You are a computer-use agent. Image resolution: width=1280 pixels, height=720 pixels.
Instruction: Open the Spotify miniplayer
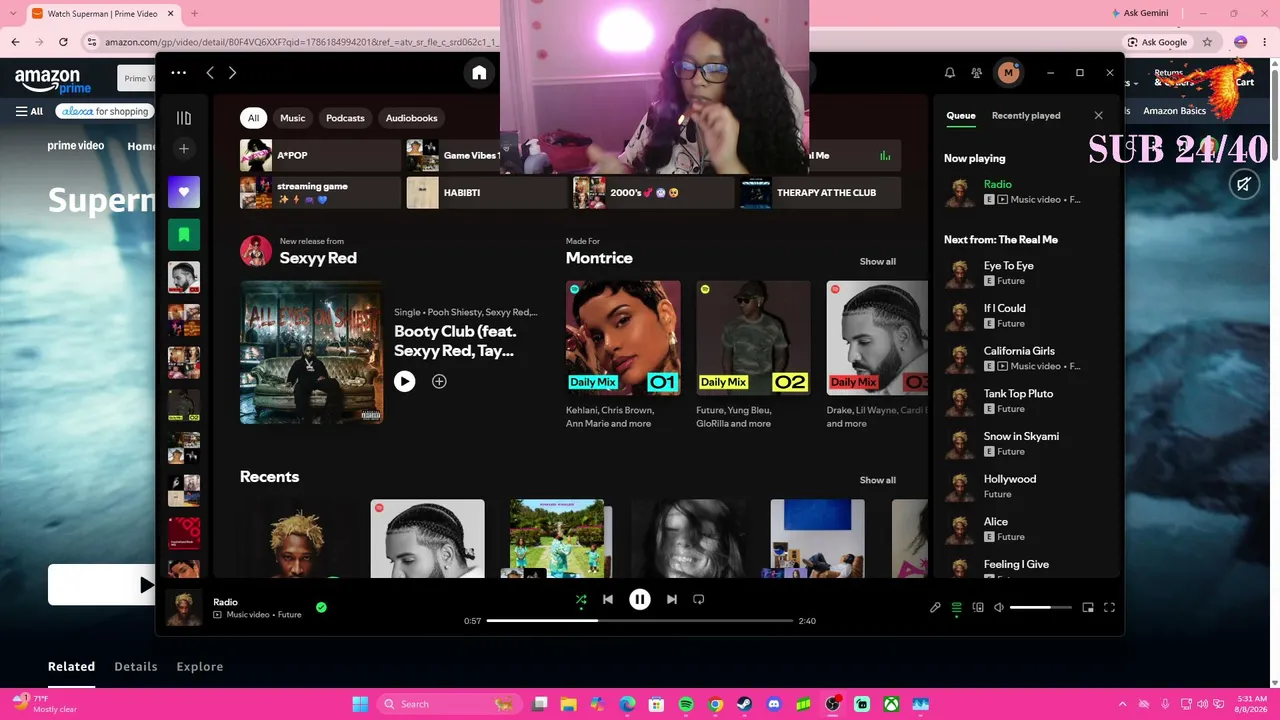1088,607
